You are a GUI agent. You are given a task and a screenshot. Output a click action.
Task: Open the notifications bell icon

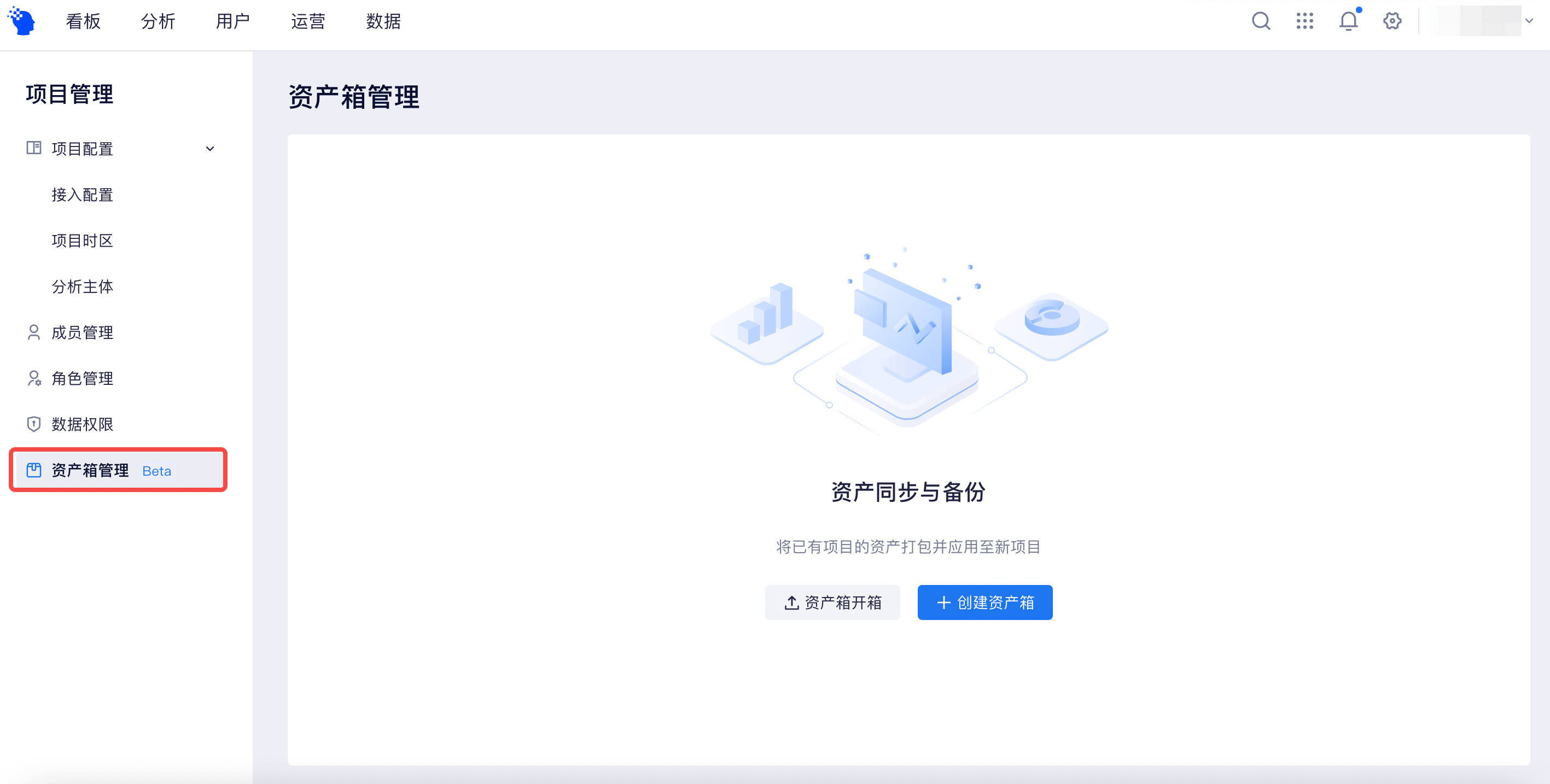point(1348,21)
